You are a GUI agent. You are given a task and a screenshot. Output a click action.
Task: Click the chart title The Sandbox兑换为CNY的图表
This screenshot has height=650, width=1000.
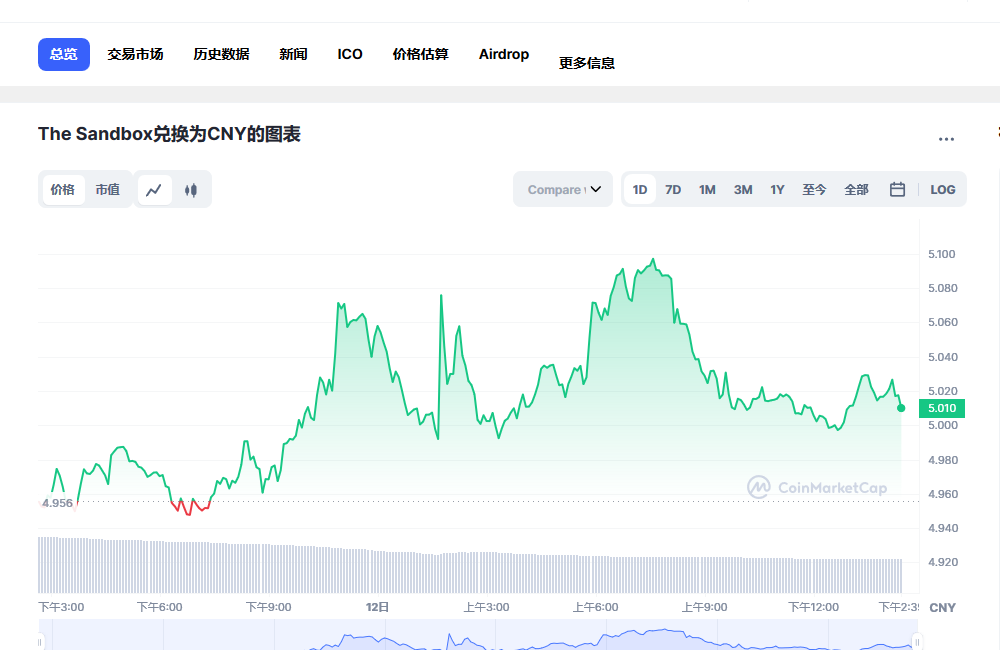pos(169,134)
